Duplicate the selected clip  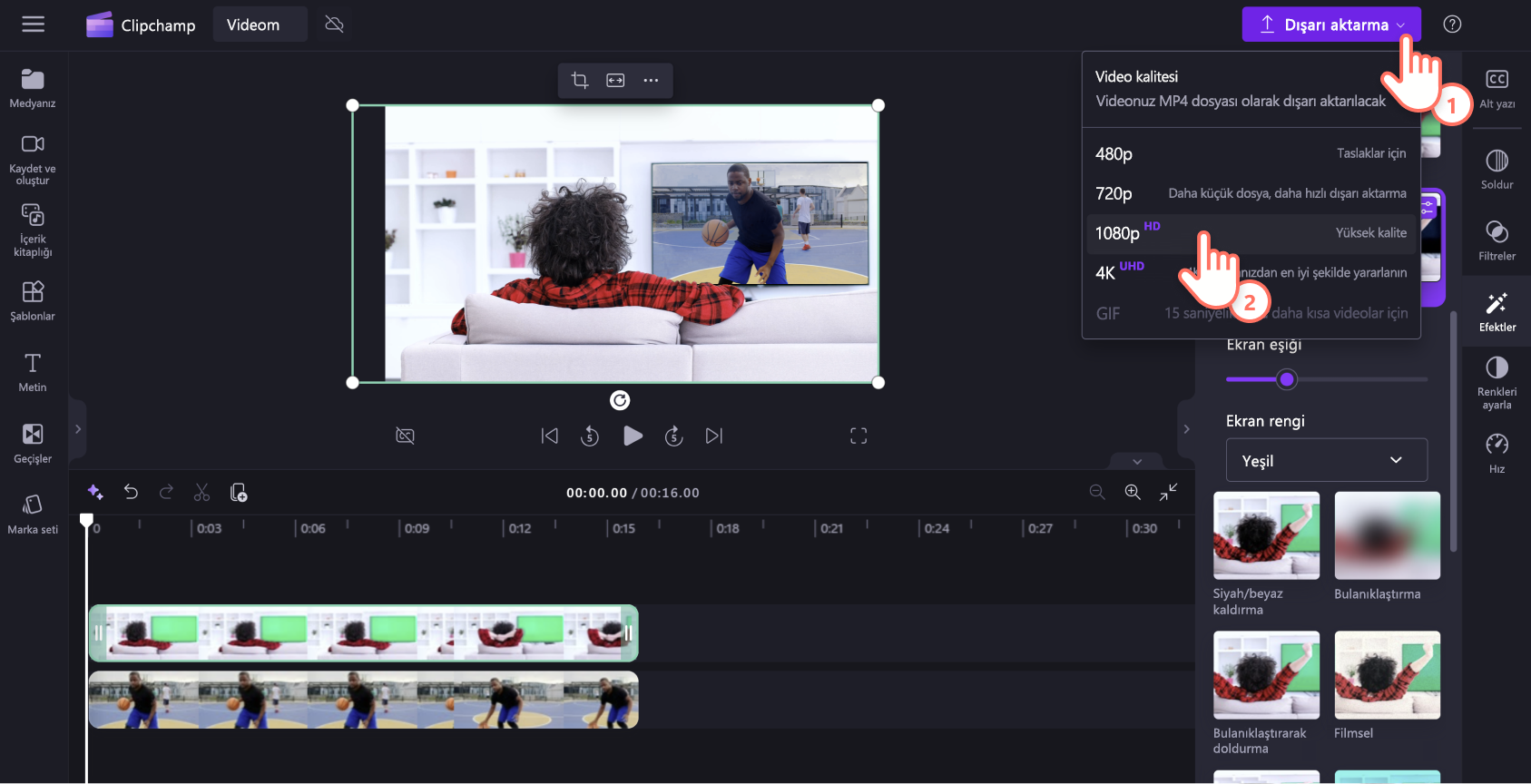coord(239,492)
